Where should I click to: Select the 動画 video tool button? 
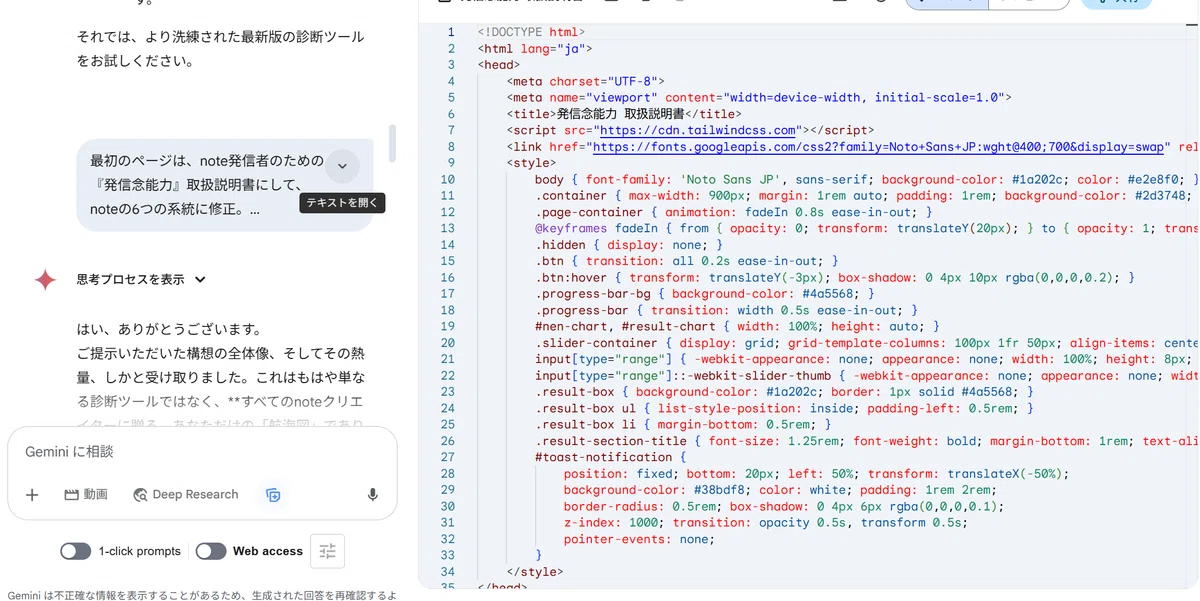coord(86,495)
